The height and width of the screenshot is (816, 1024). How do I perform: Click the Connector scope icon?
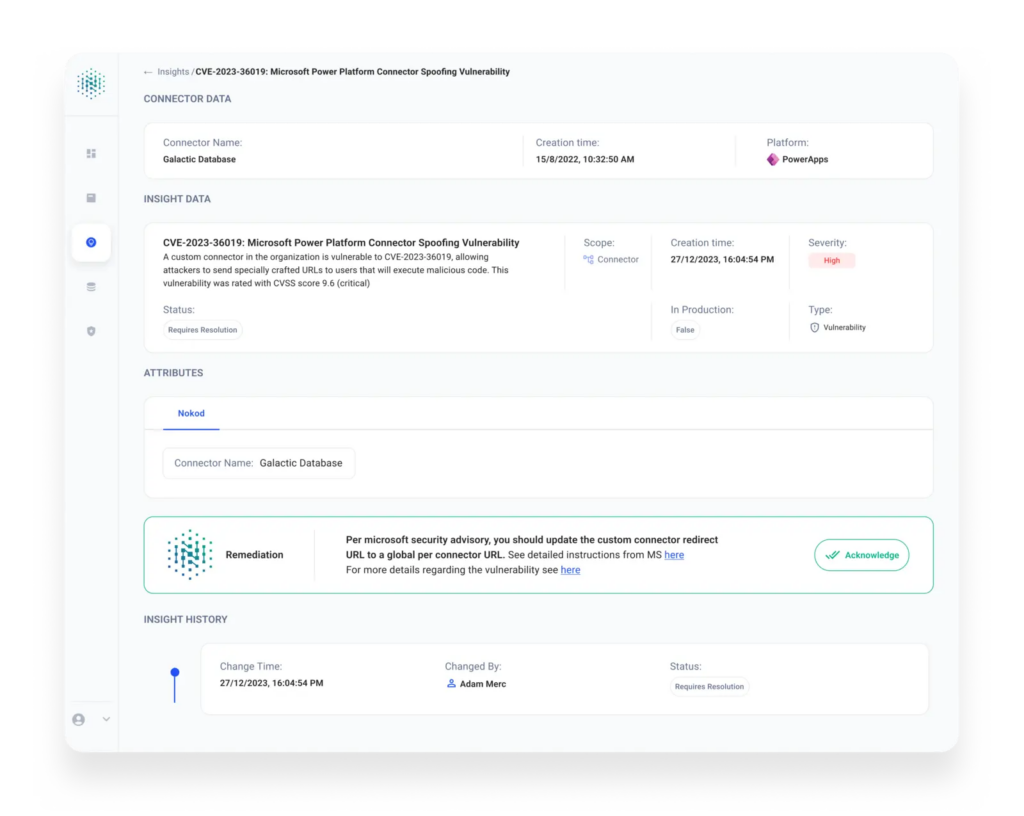588,259
